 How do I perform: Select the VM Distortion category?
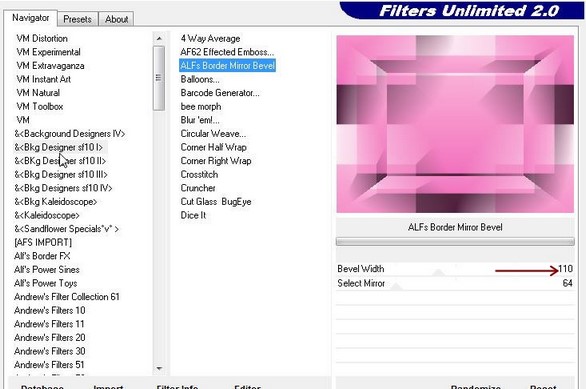pyautogui.click(x=42, y=38)
